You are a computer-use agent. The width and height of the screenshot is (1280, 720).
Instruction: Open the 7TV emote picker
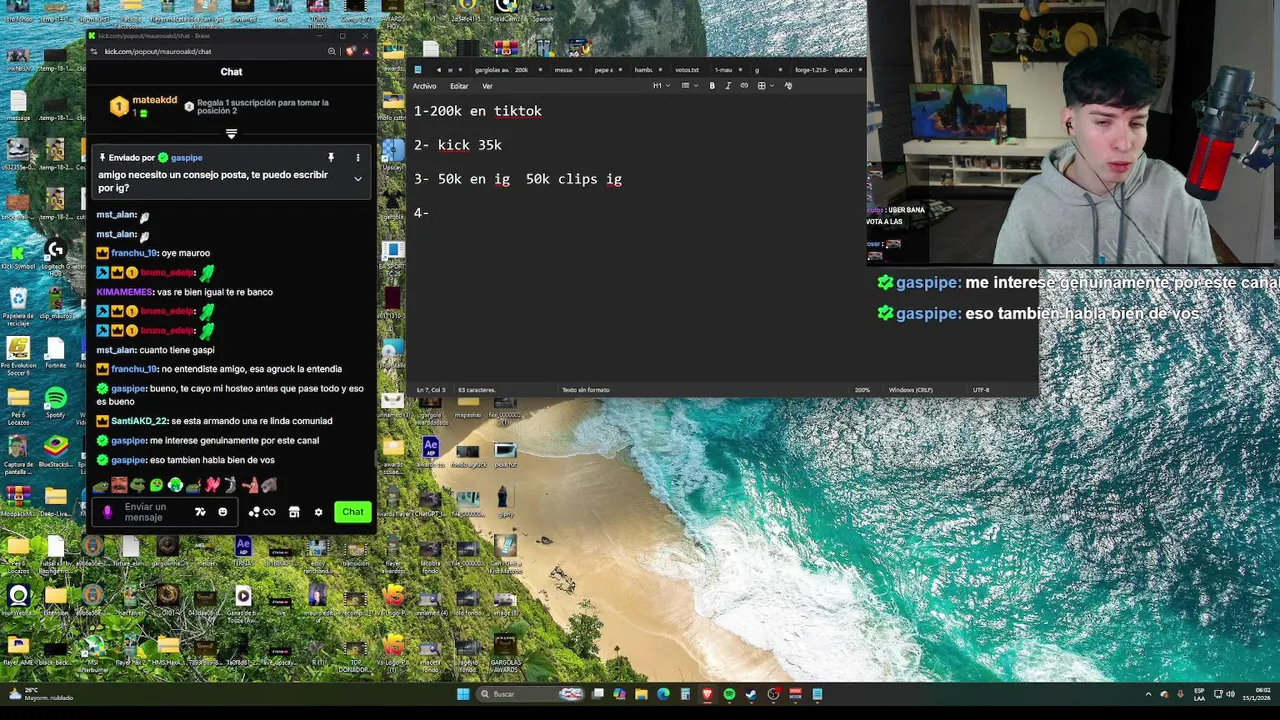coord(200,512)
